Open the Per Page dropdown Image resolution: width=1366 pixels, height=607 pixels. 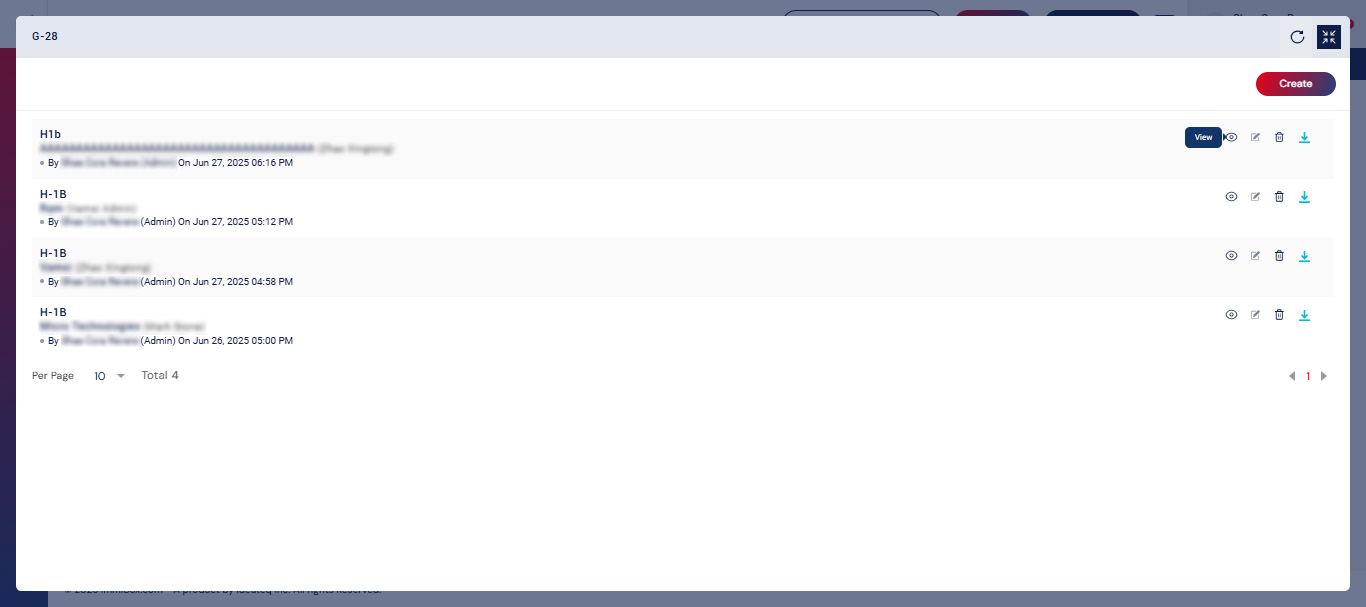pos(110,376)
